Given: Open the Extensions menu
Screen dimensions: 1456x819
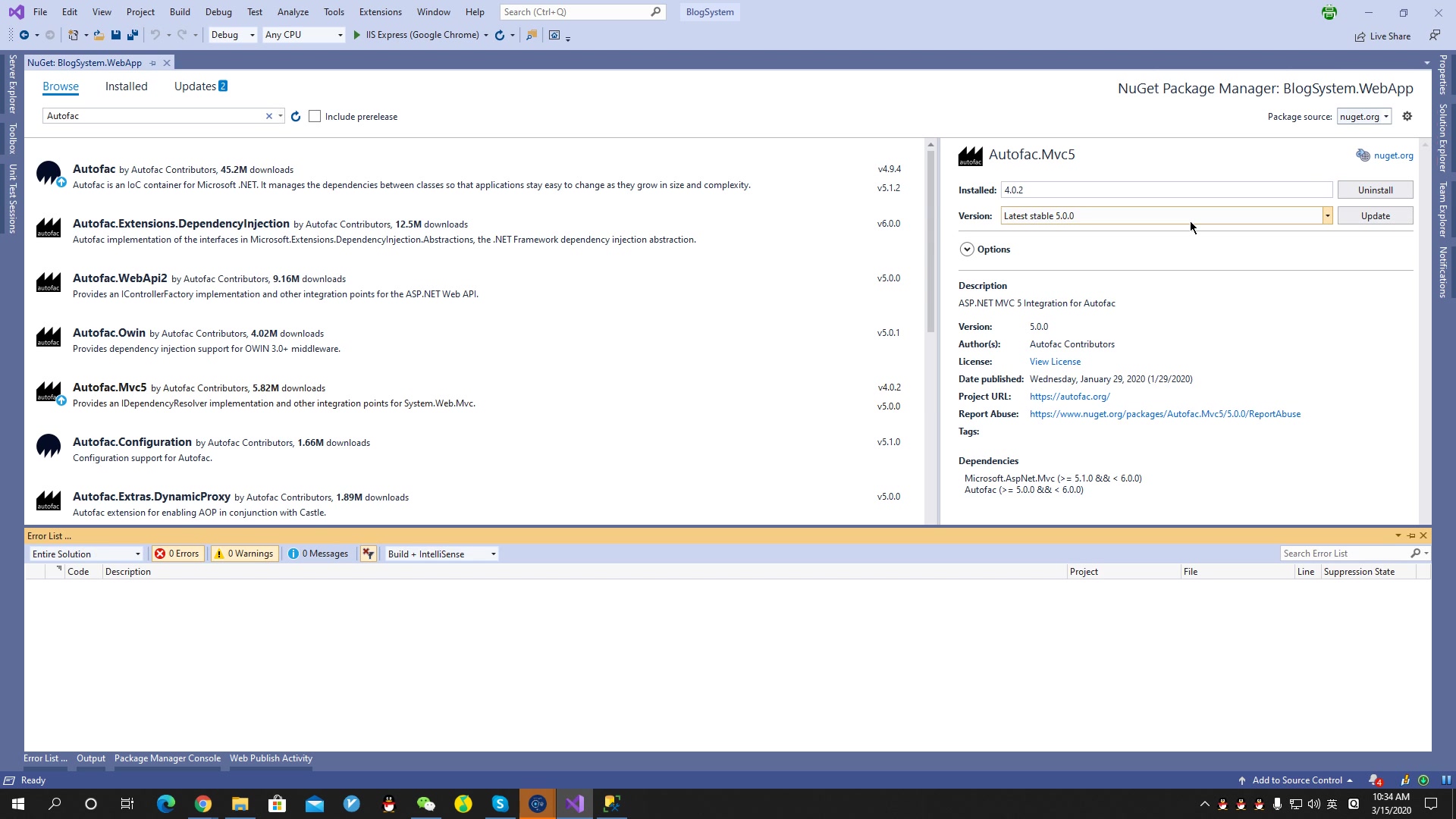Looking at the screenshot, I should [x=381, y=12].
